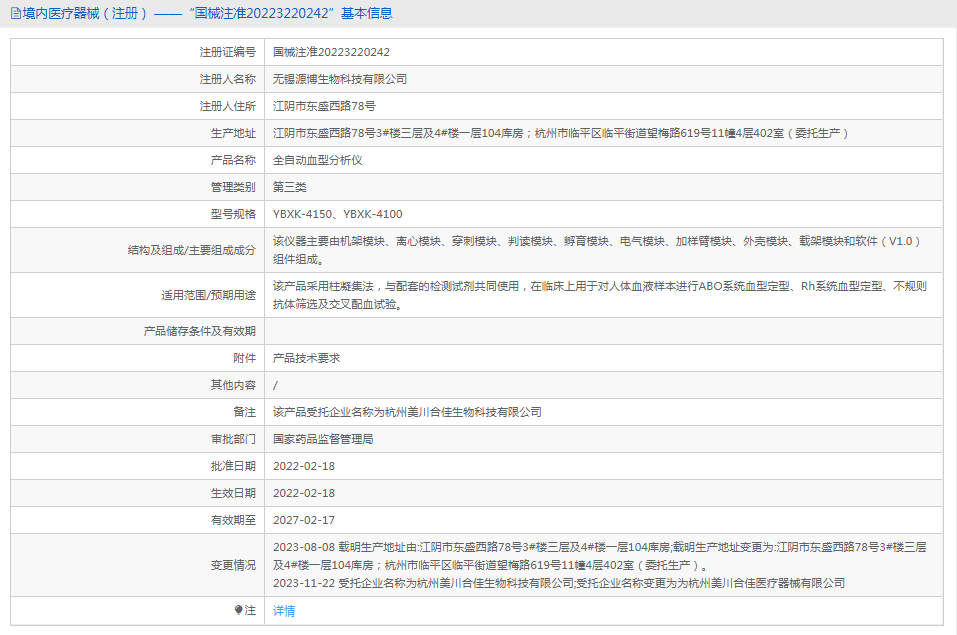The image size is (957, 635).
Task: Select registrant address 江阴市东盛西路78号
Action: point(324,106)
